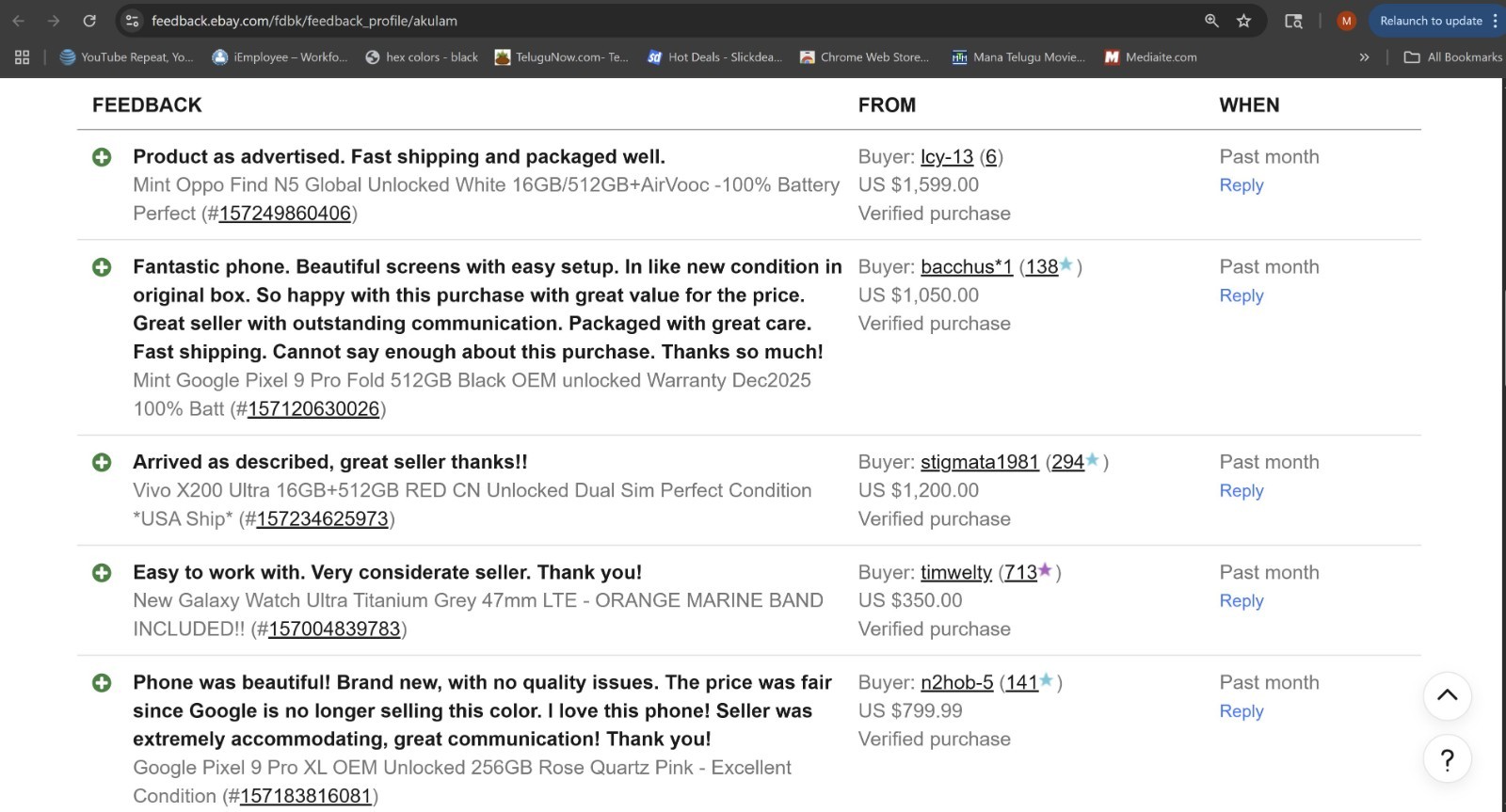Open buyer bacchus*1 profile link
Image resolution: width=1506 pixels, height=812 pixels.
tap(966, 267)
